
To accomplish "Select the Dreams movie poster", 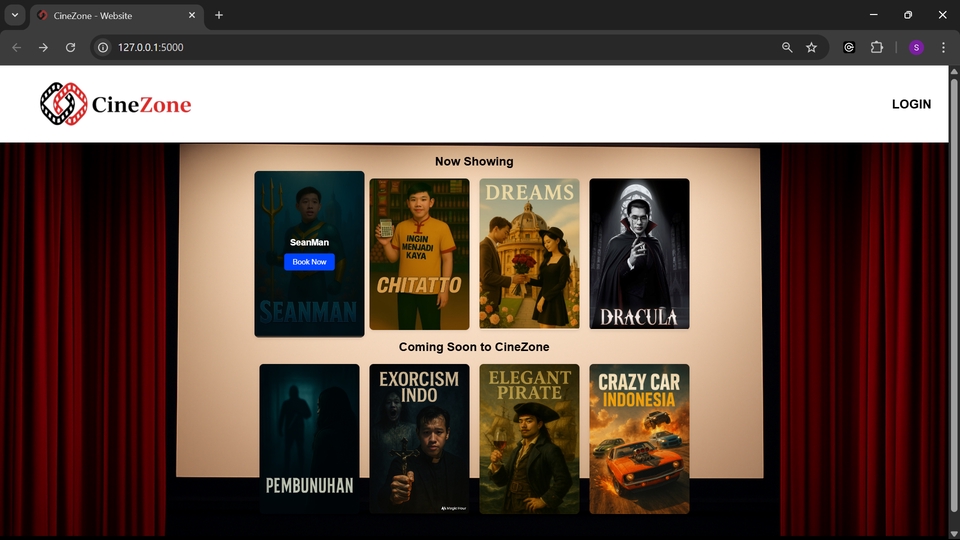I will click(x=529, y=254).
